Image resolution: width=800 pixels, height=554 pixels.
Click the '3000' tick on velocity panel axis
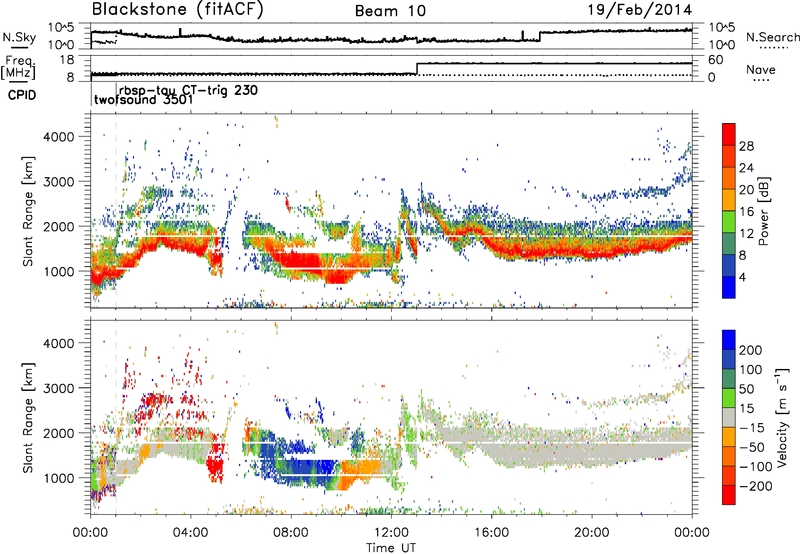coord(59,388)
